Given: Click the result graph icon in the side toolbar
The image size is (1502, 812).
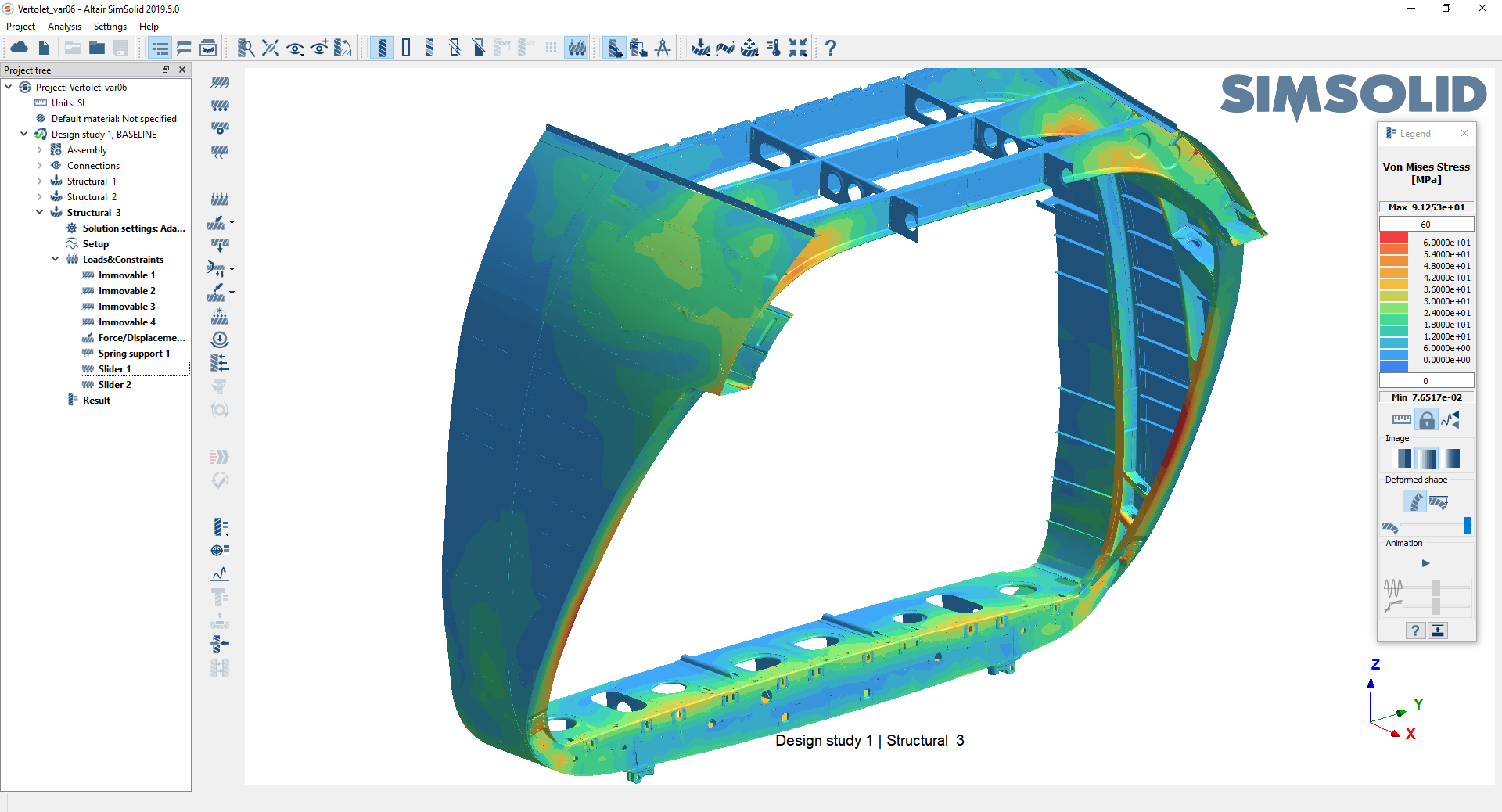Looking at the screenshot, I should pyautogui.click(x=220, y=574).
